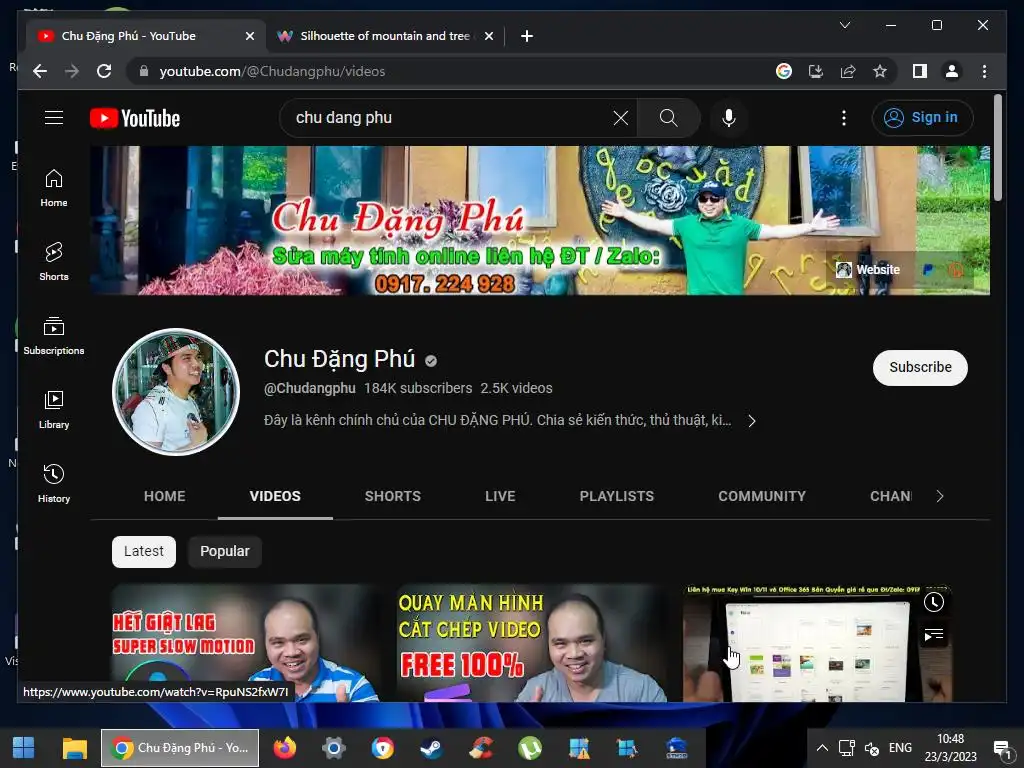Open Subscriptions in the sidebar

coord(54,336)
